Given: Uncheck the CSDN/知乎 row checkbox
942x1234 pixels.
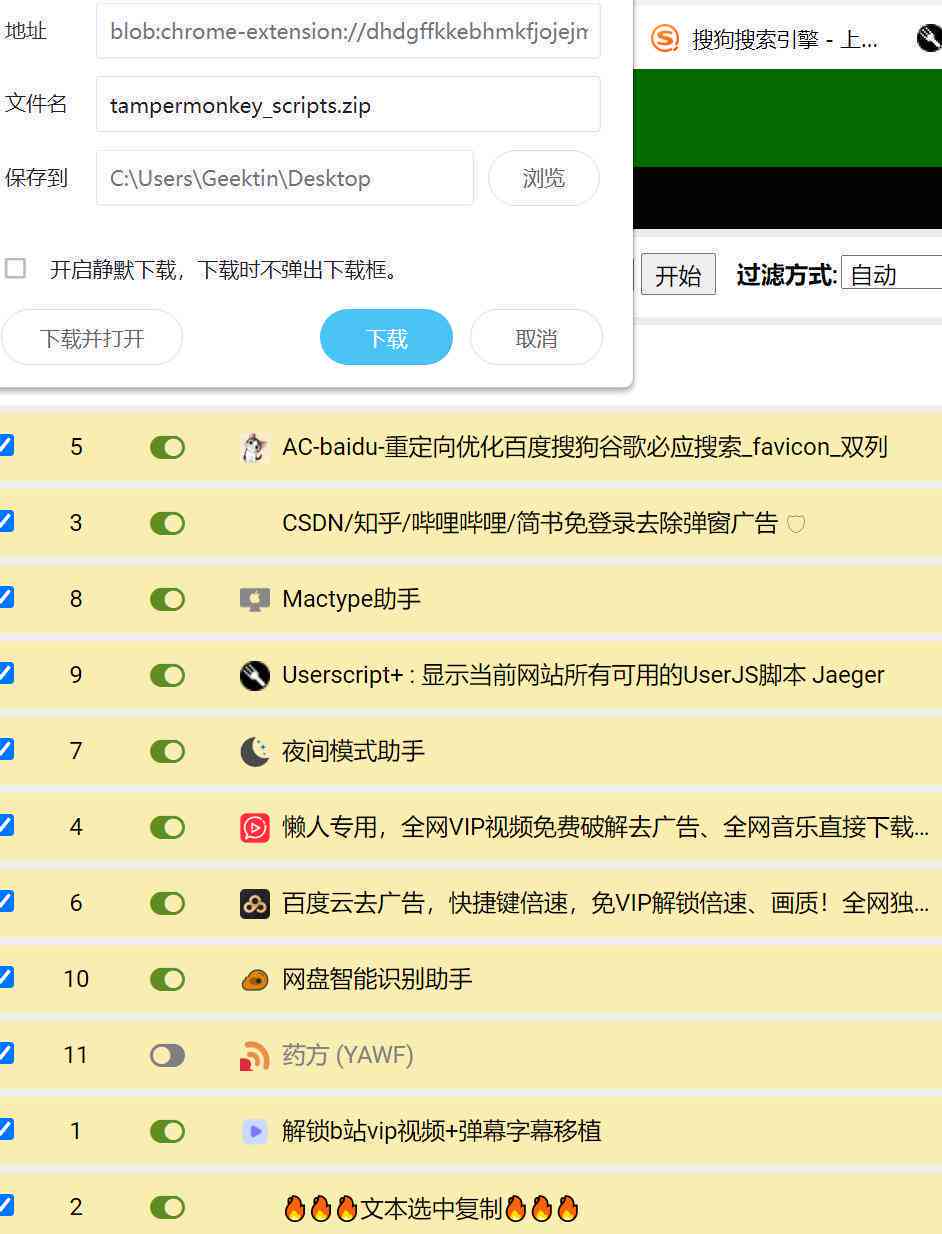Looking at the screenshot, I should point(5,521).
